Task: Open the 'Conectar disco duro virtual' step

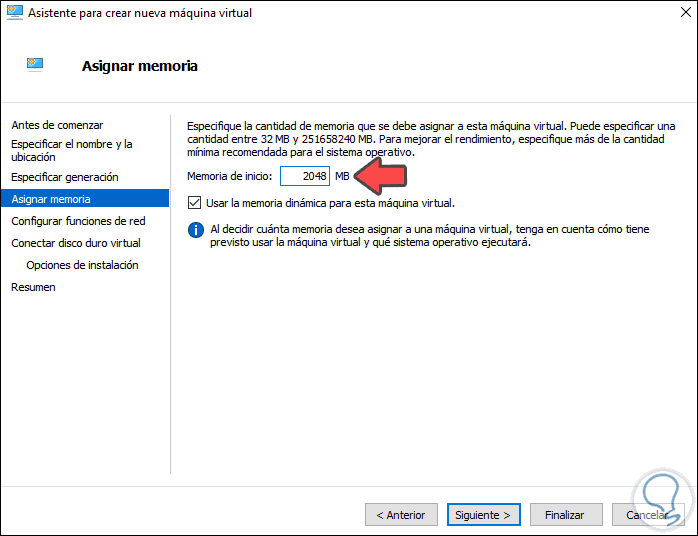Action: (x=76, y=243)
